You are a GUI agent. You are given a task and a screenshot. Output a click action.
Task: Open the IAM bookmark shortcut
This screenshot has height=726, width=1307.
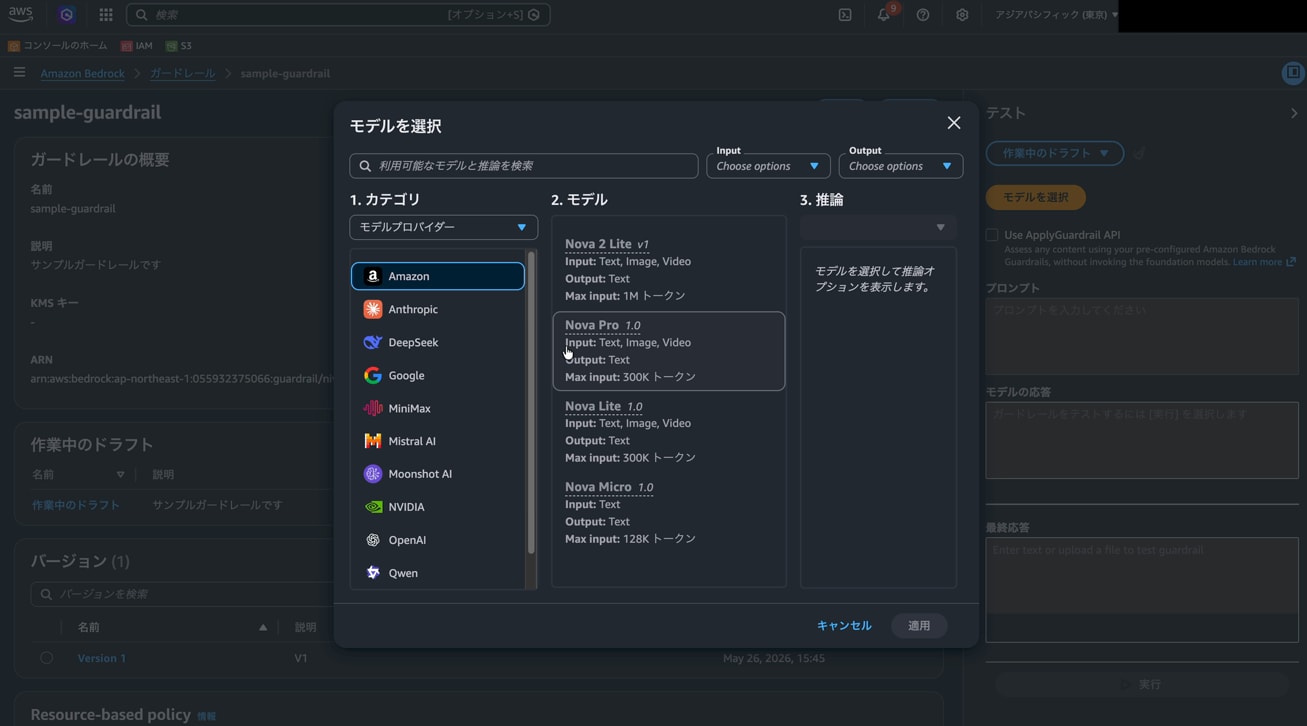[137, 46]
